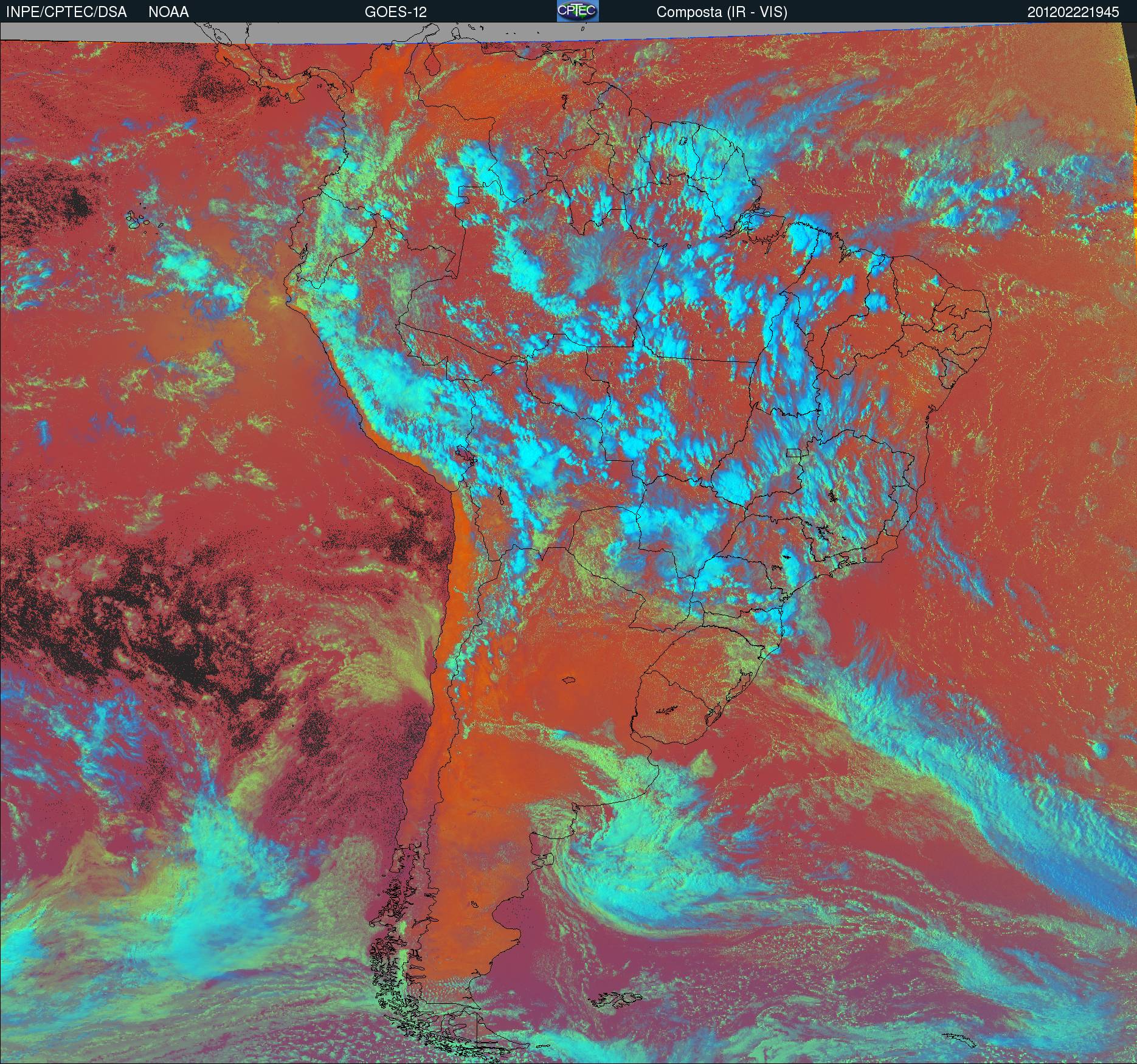Click the CPTEC logo in header
Viewport: 1137px width, 1064px height.
[578, 11]
